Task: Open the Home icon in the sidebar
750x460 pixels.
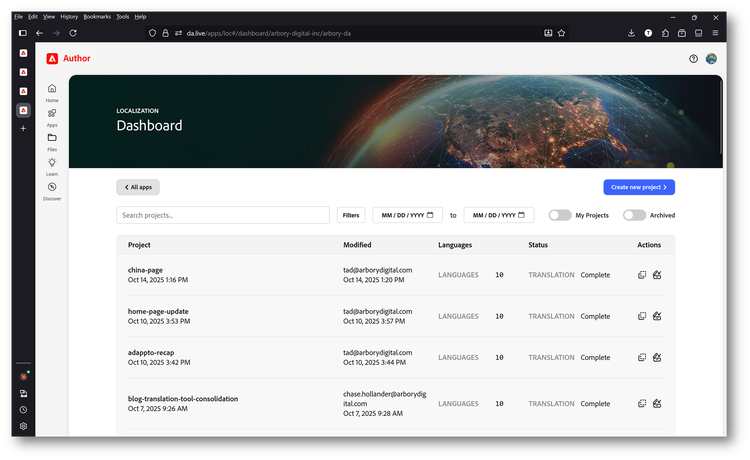Action: [52, 89]
